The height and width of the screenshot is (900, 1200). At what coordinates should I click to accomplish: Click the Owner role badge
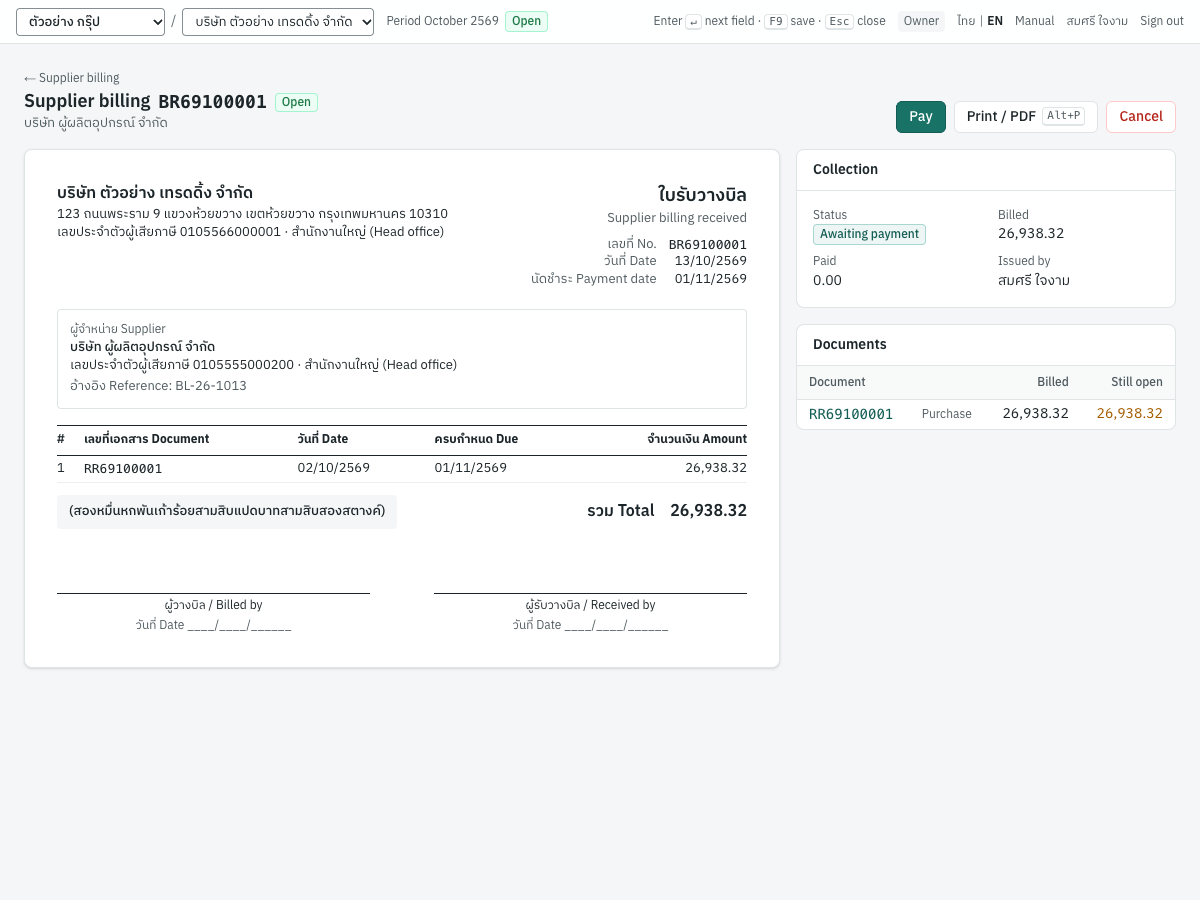click(922, 21)
